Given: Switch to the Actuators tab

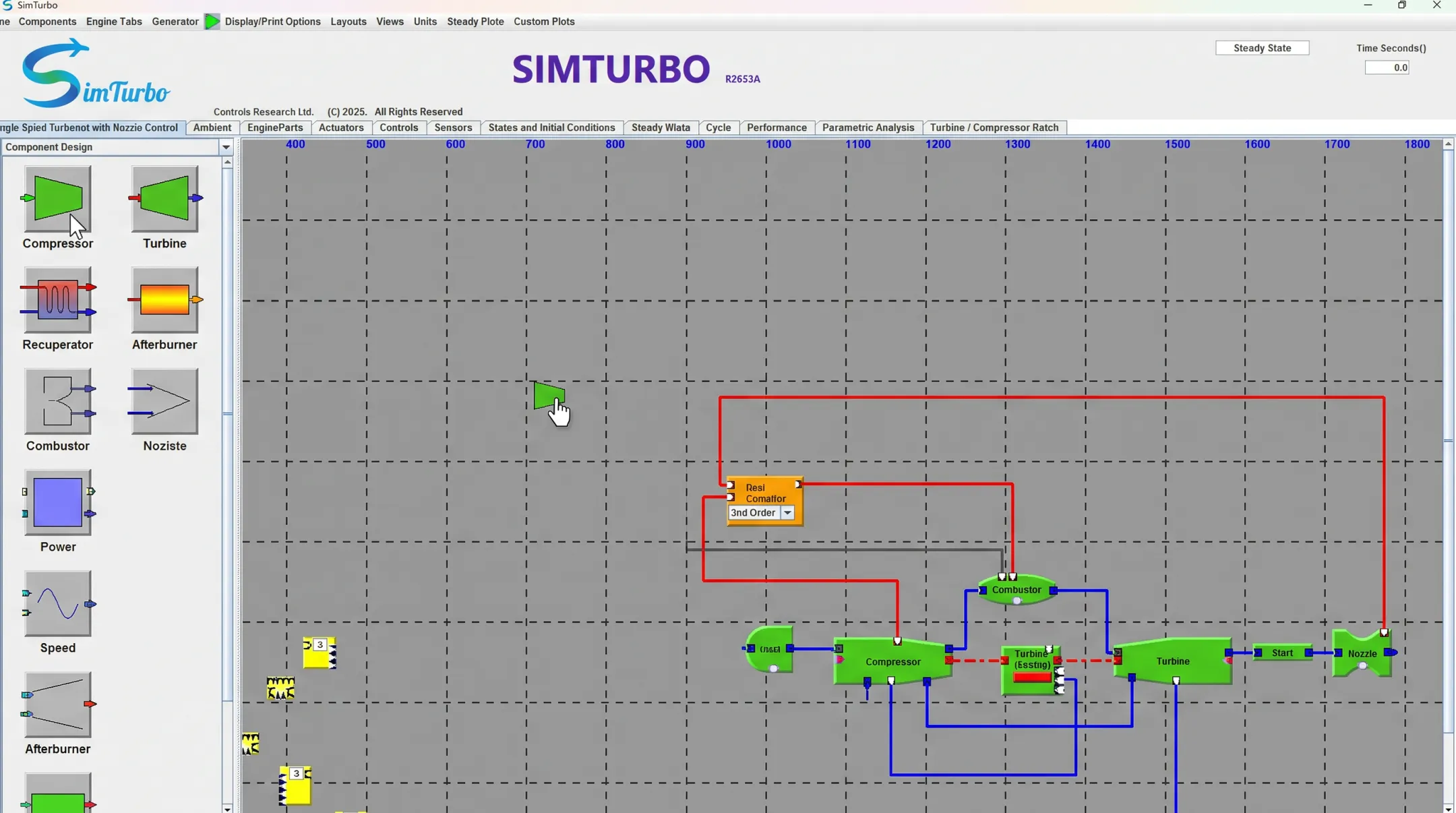Looking at the screenshot, I should click(x=341, y=127).
